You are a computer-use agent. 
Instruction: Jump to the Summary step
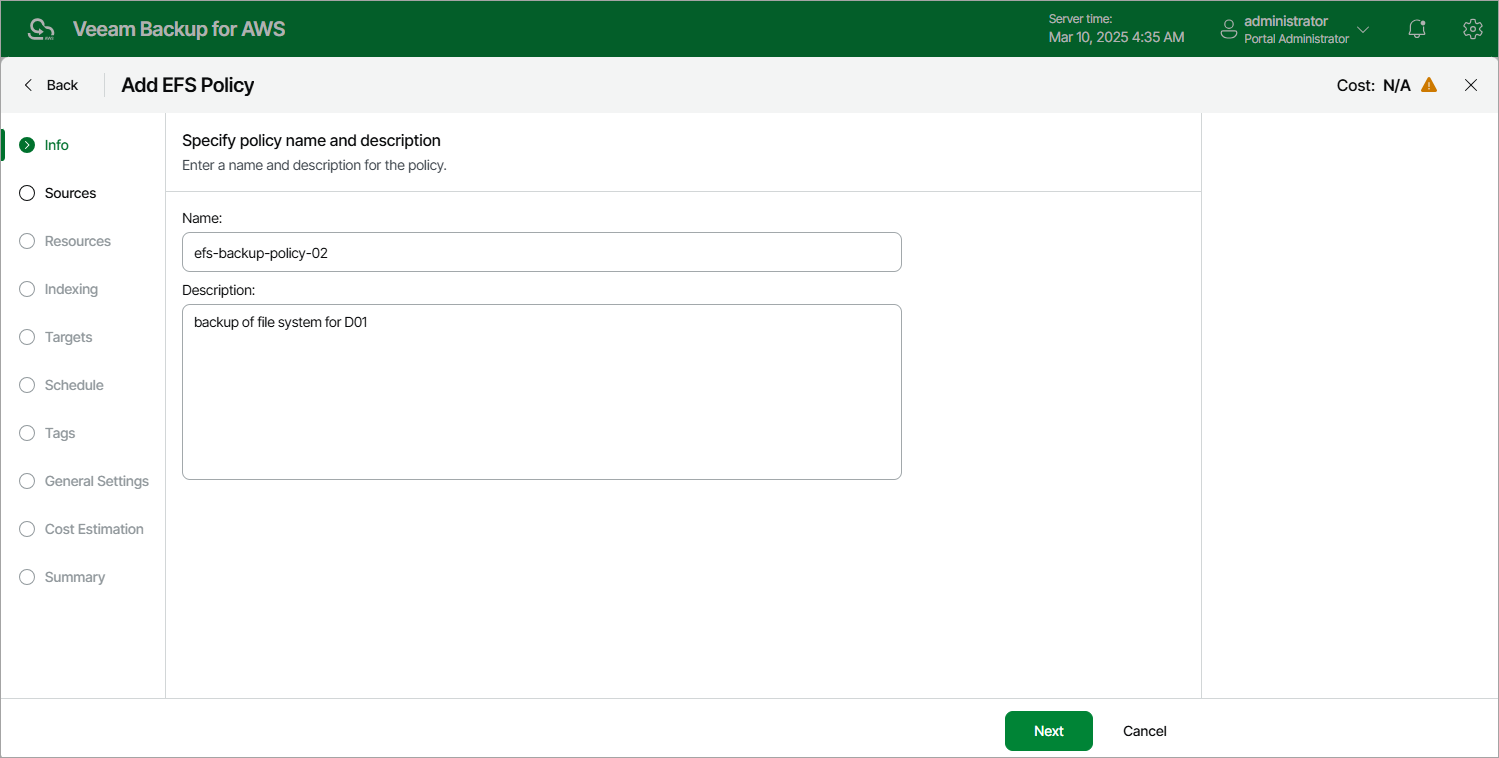27,577
